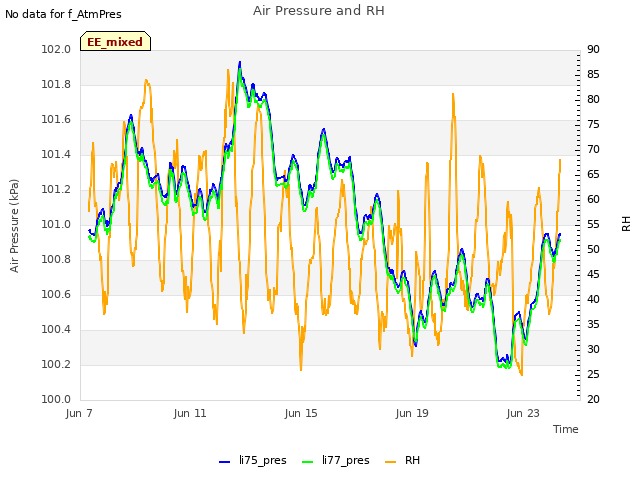This screenshot has height=480, width=640.
Task: Click the 35 RH tick label
Action: point(593,324)
